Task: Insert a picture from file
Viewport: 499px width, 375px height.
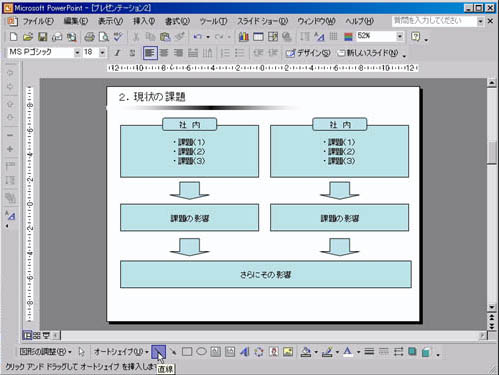Action: pyautogui.click(x=288, y=352)
